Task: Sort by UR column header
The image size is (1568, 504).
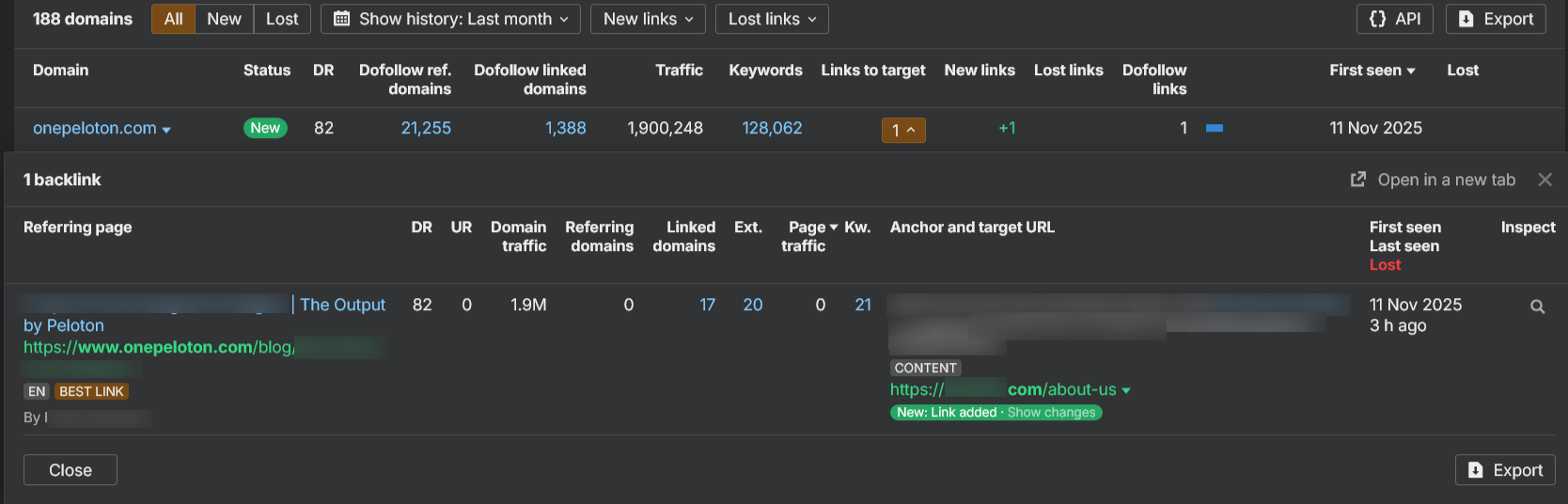Action: (x=461, y=227)
